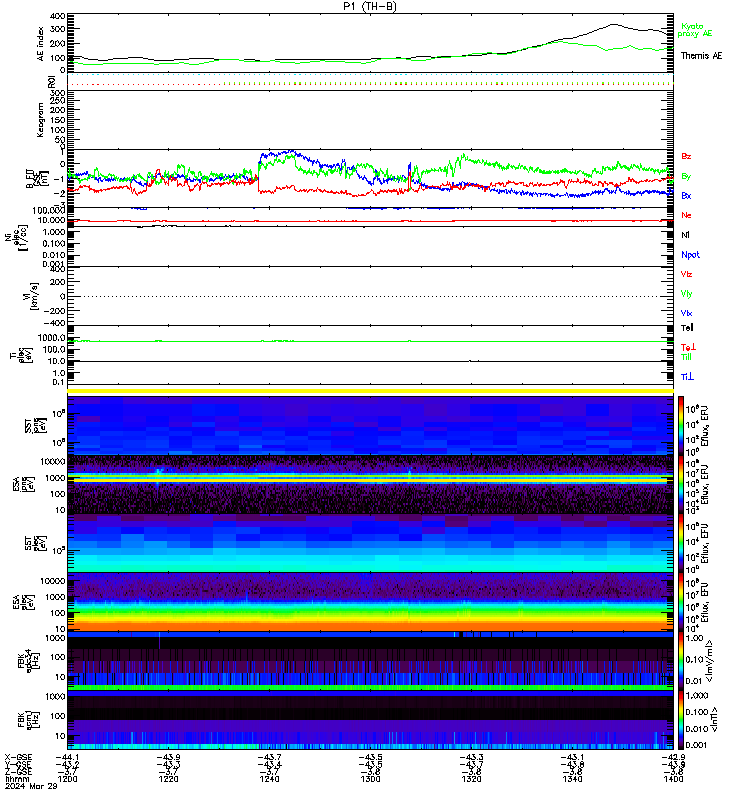Viewport: 750px width, 800px height.
Task: Click the ESA electron Eflux color bar
Action: click(x=681, y=602)
